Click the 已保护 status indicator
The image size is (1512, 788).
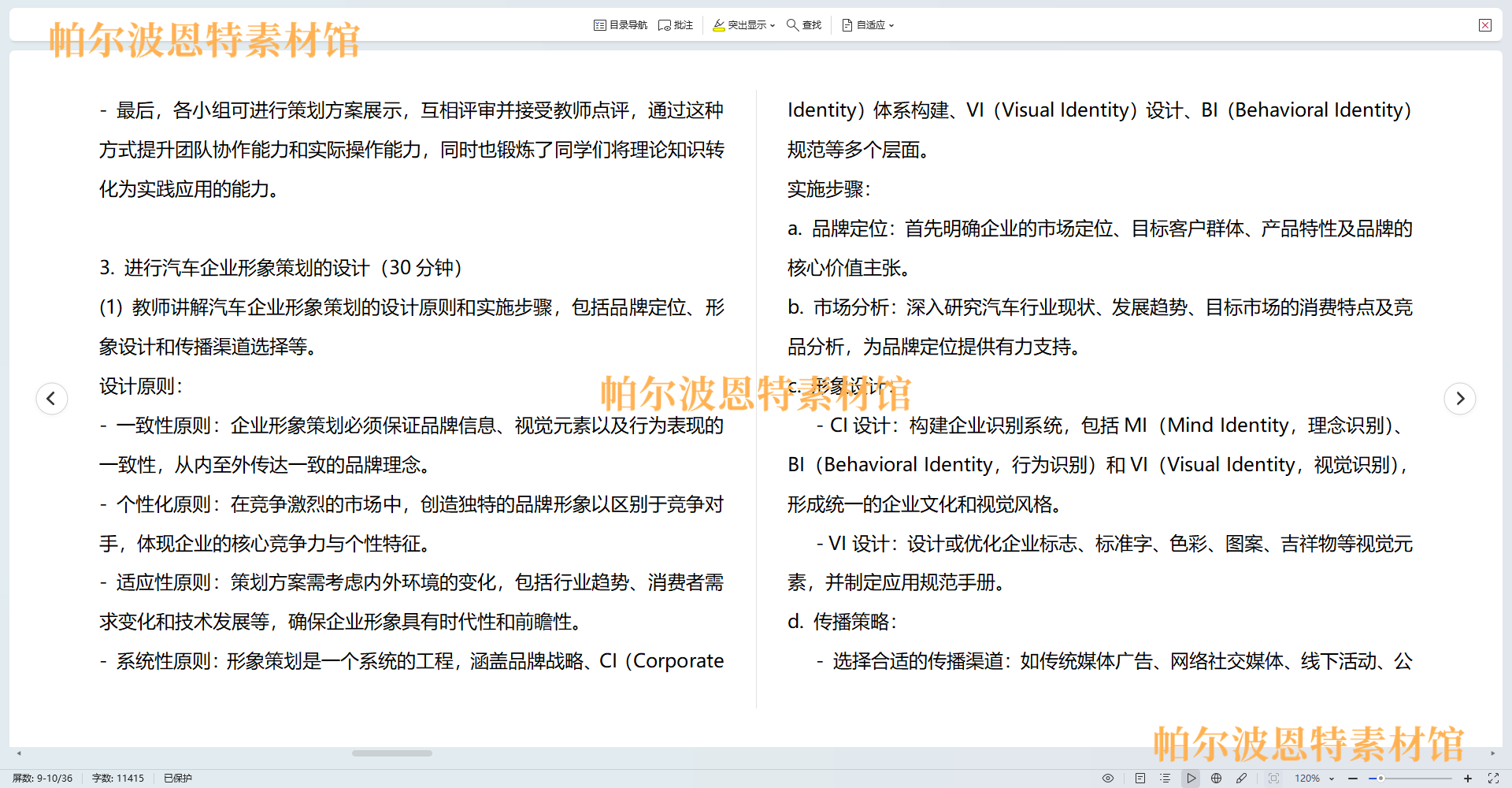pyautogui.click(x=178, y=778)
